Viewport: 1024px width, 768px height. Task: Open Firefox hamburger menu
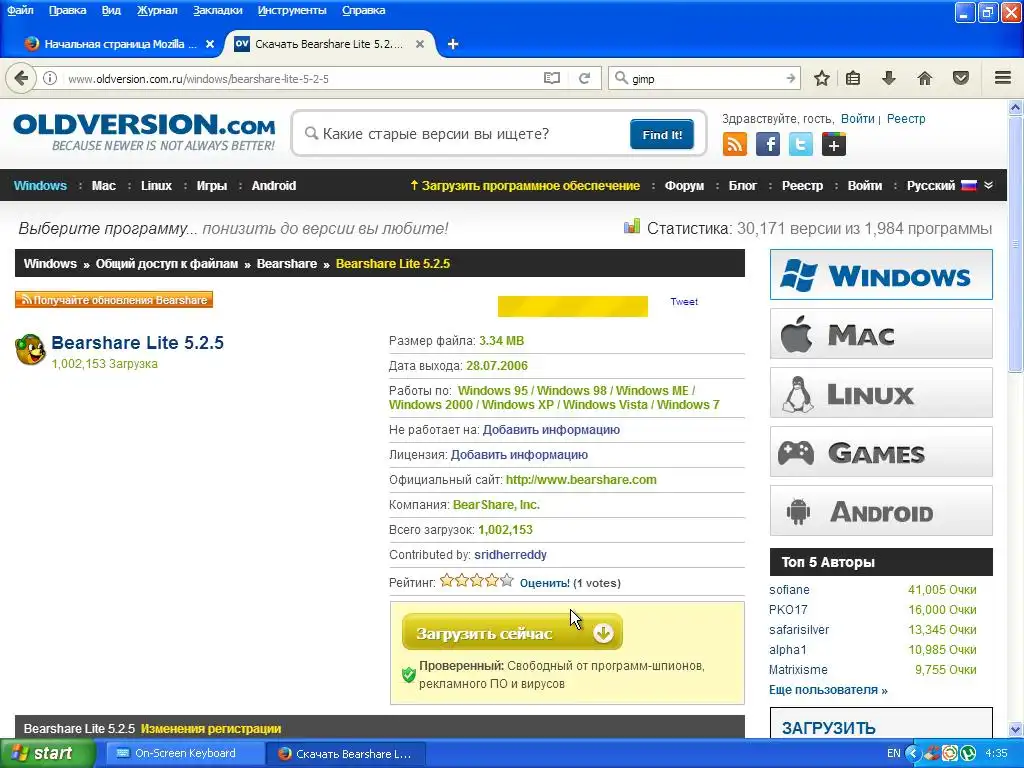(1003, 78)
